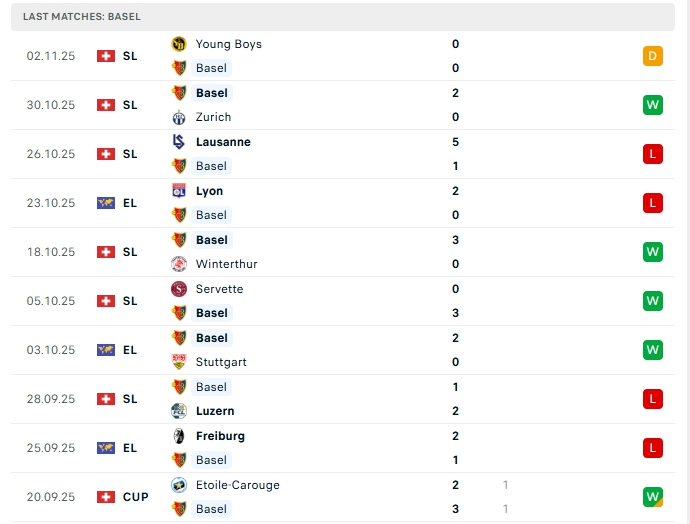Screen dimensions: 690x524
Task: Click the Last Matches: Basel header
Action: pyautogui.click(x=82, y=17)
